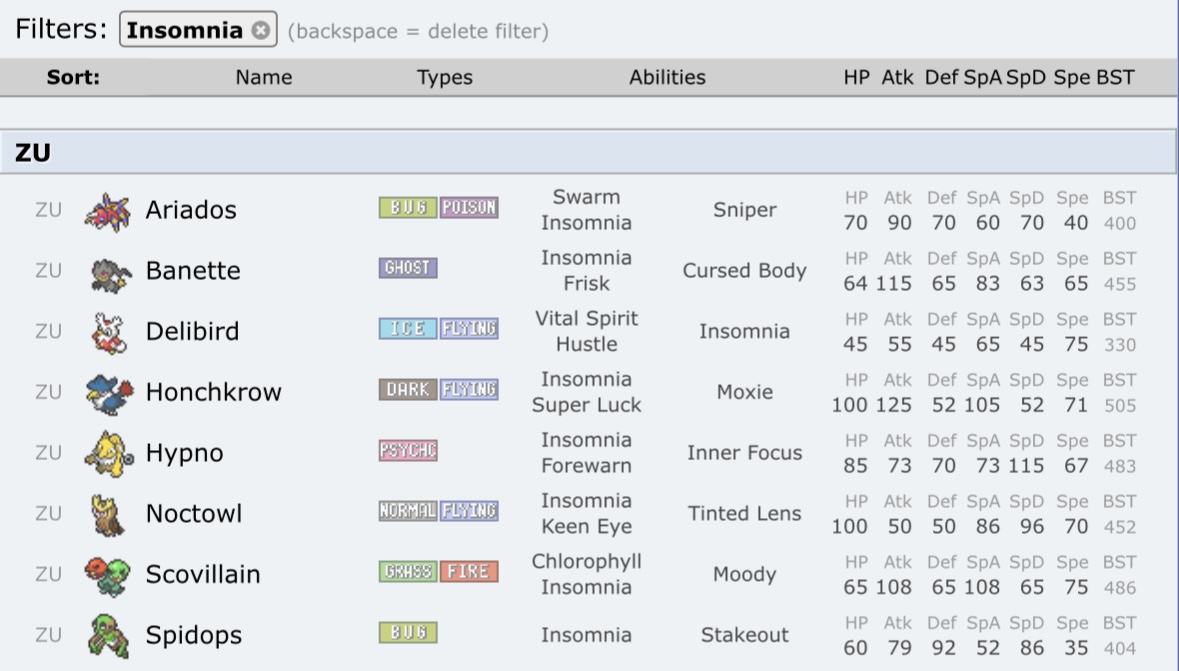Click the Noctowl sprite icon
Image resolution: width=1179 pixels, height=671 pixels.
(x=108, y=515)
